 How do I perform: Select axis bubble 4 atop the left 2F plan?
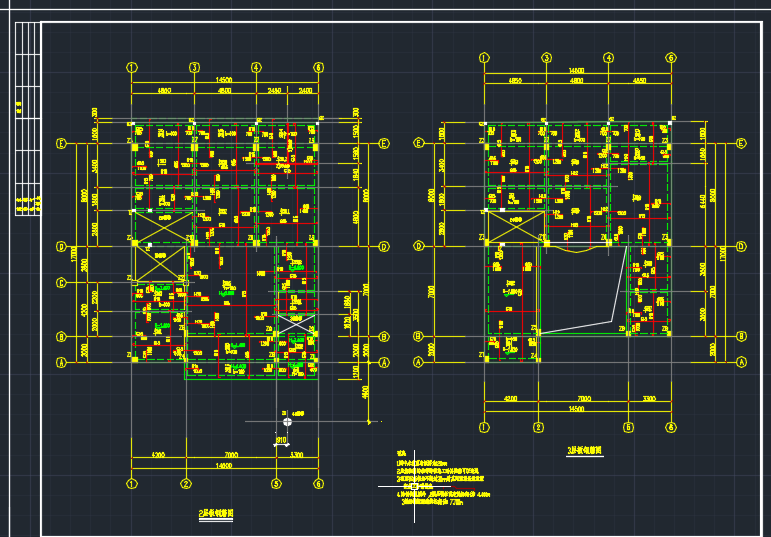pyautogui.click(x=256, y=67)
